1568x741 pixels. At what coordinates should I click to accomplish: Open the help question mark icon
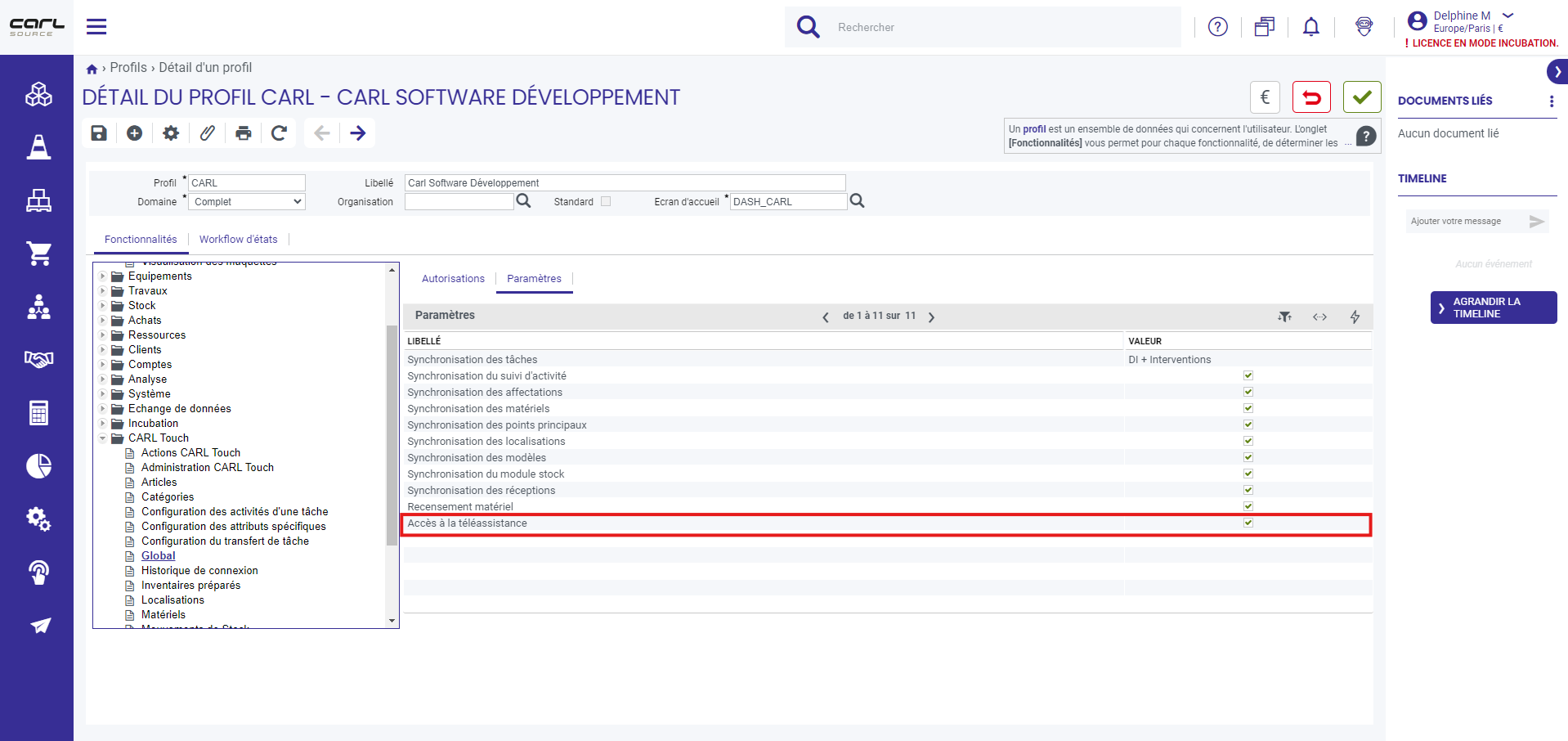coord(1217,27)
